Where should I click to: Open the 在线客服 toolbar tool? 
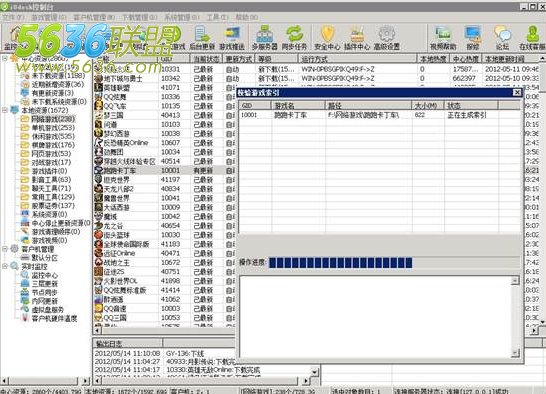coord(532,38)
